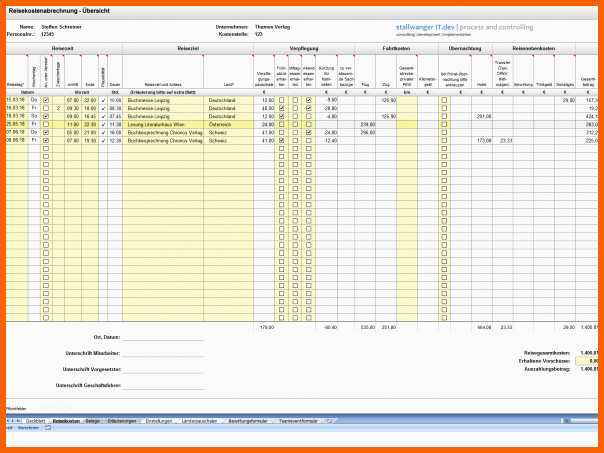This screenshot has height=453, width=604.
Task: Select the Auszahlungsbetrag value
Action: tap(589, 369)
